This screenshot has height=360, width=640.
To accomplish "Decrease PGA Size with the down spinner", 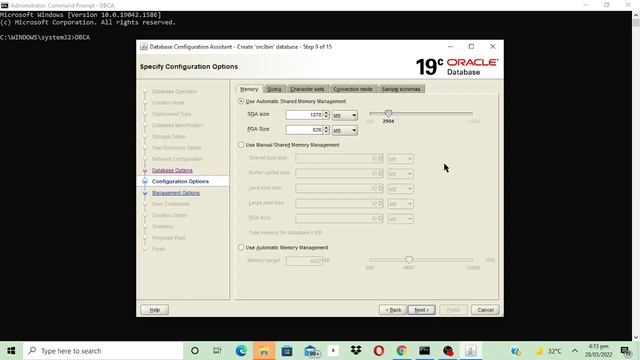I will coord(326,133).
